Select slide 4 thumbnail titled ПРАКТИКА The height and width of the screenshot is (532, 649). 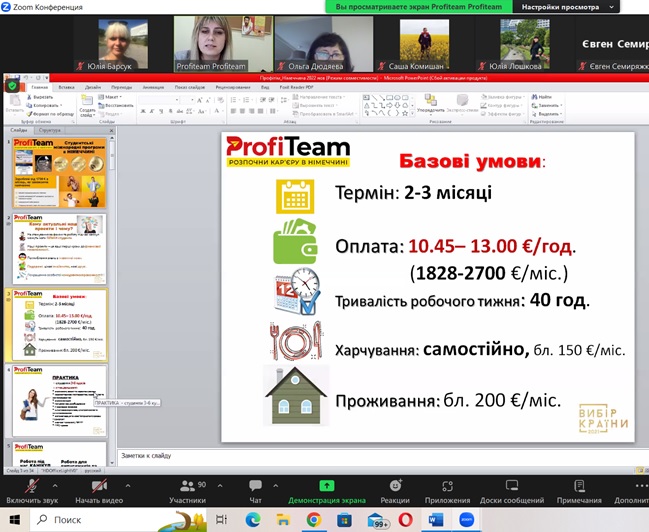[60, 401]
